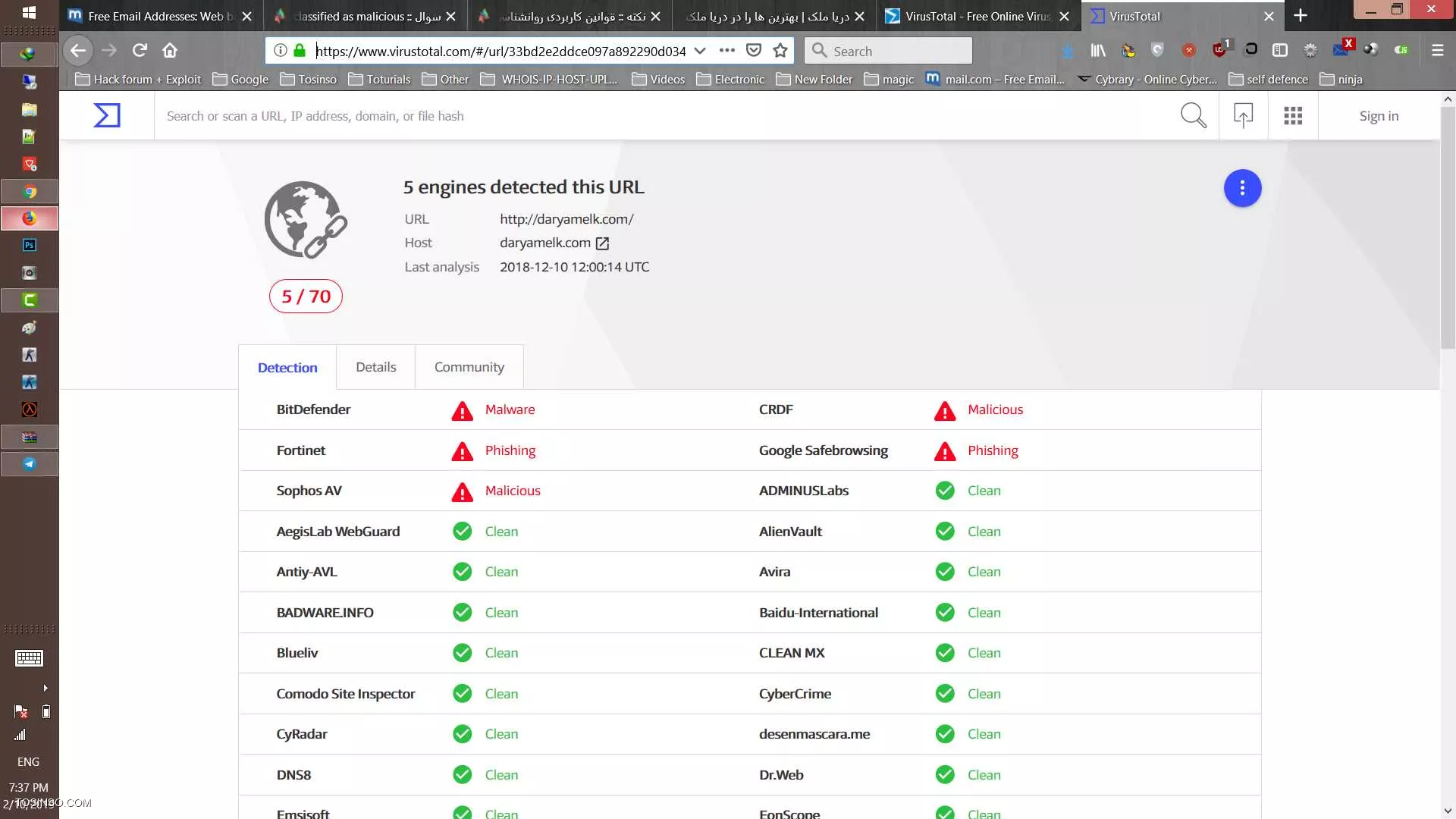Show hidden system tray icons arrow
The image size is (1456, 819).
45,688
